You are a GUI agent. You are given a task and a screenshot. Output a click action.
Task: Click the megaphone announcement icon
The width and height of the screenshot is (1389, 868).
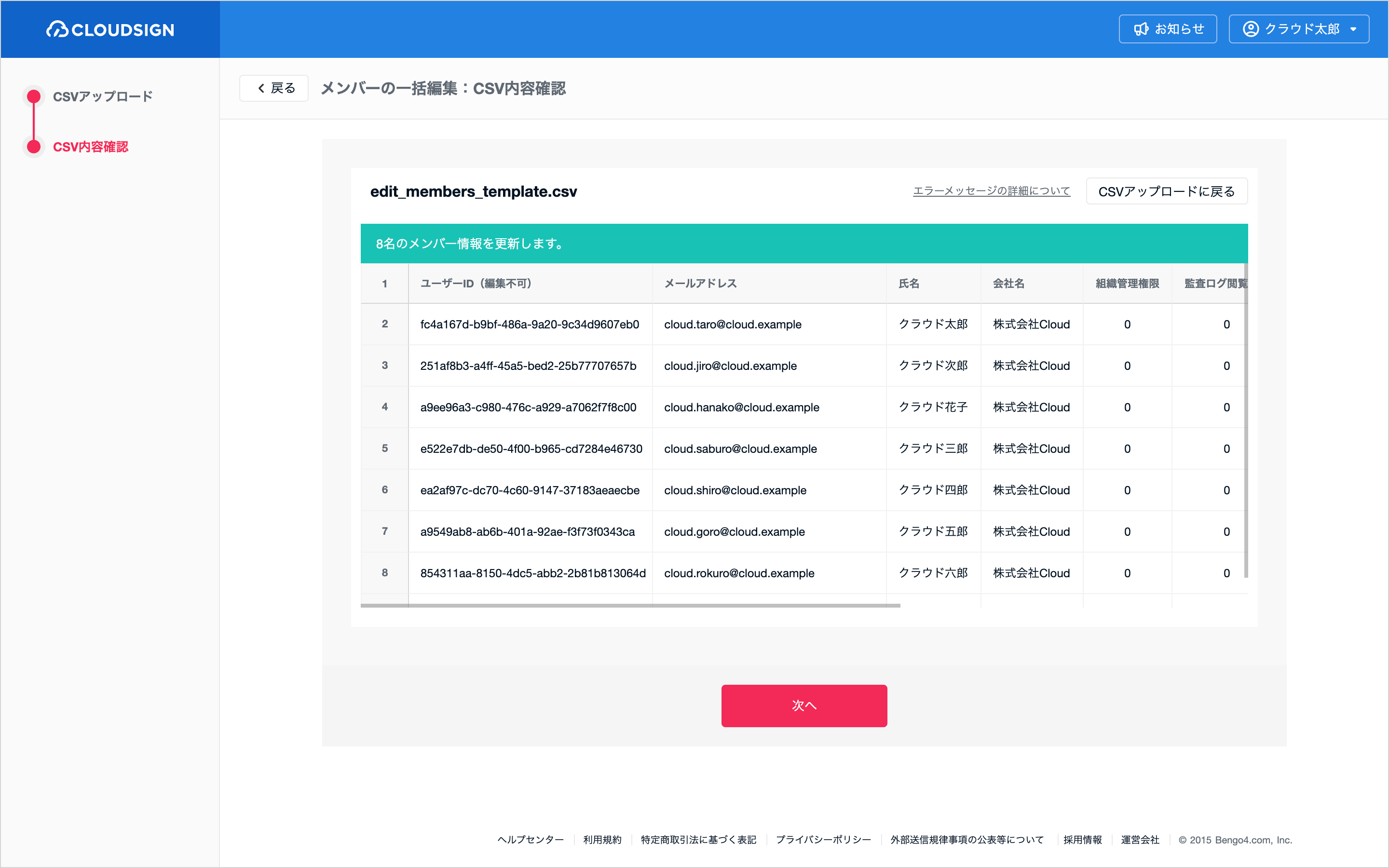click(x=1141, y=29)
